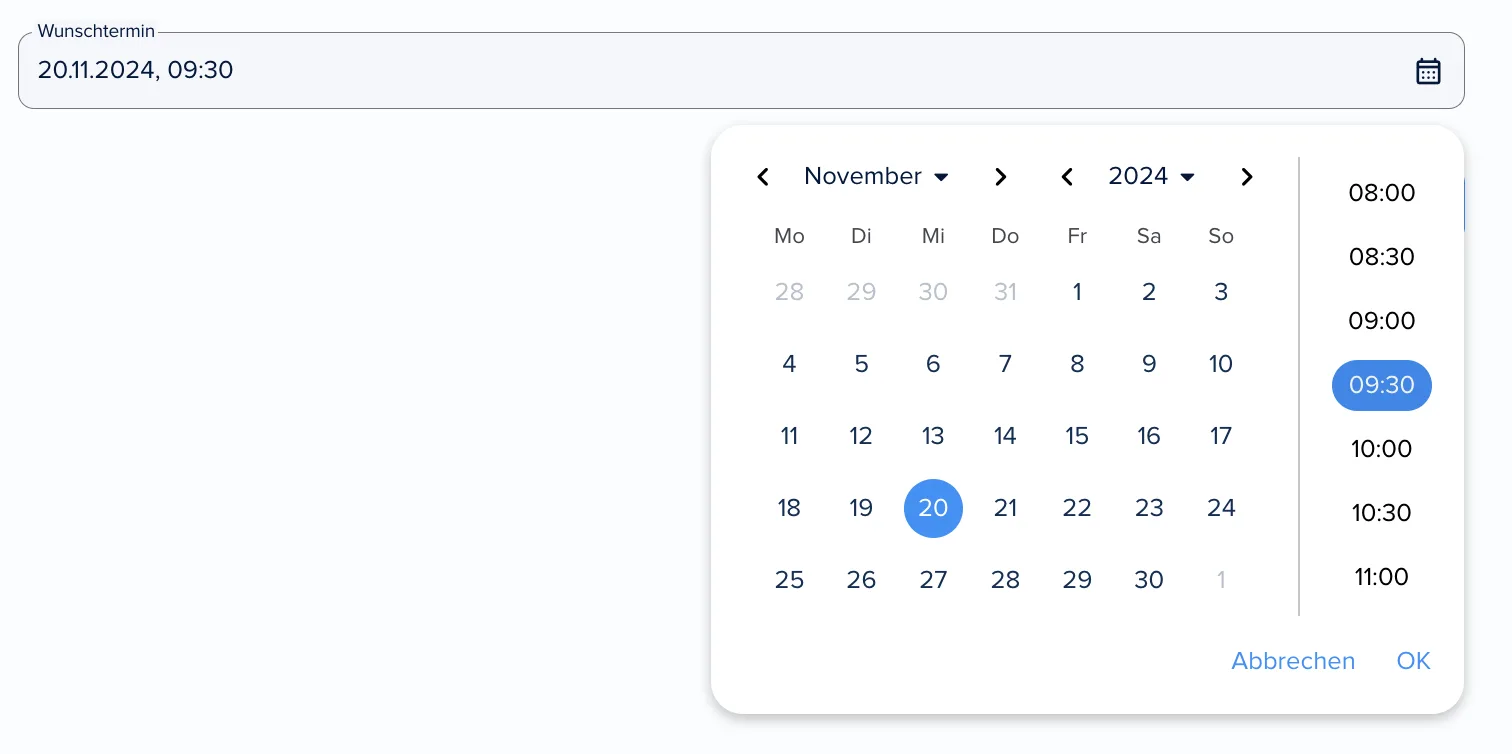Select November 21 in the calendar
This screenshot has height=754, width=1512.
pyautogui.click(x=1005, y=508)
